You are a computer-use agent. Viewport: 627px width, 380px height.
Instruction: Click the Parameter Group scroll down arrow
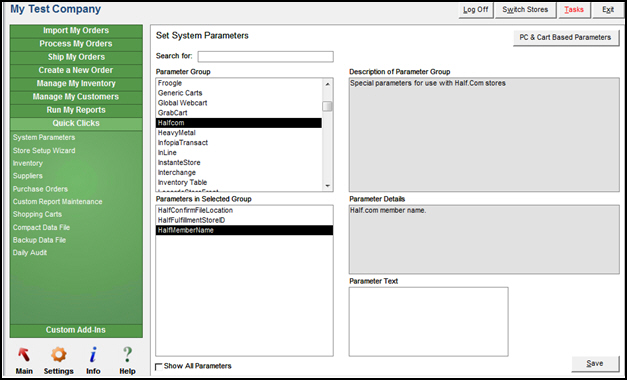pos(327,186)
